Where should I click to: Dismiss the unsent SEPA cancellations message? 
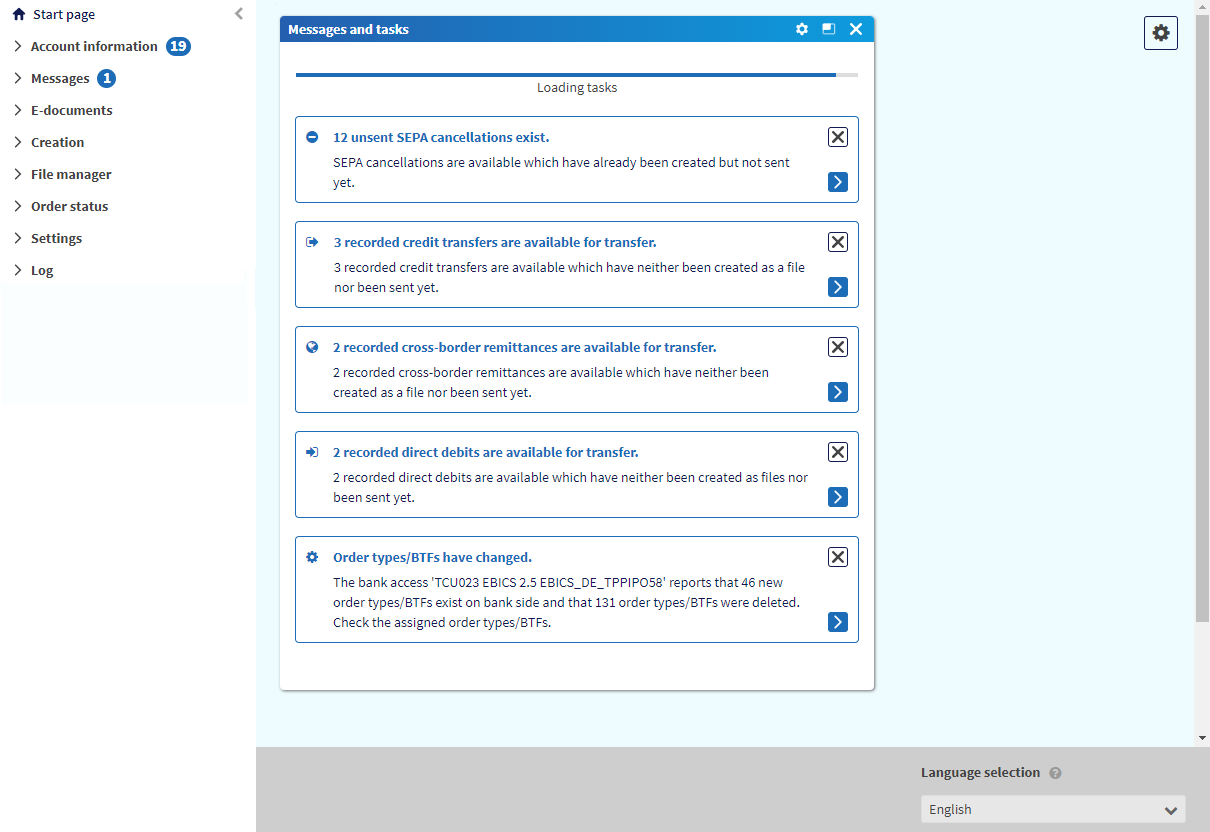(x=838, y=137)
